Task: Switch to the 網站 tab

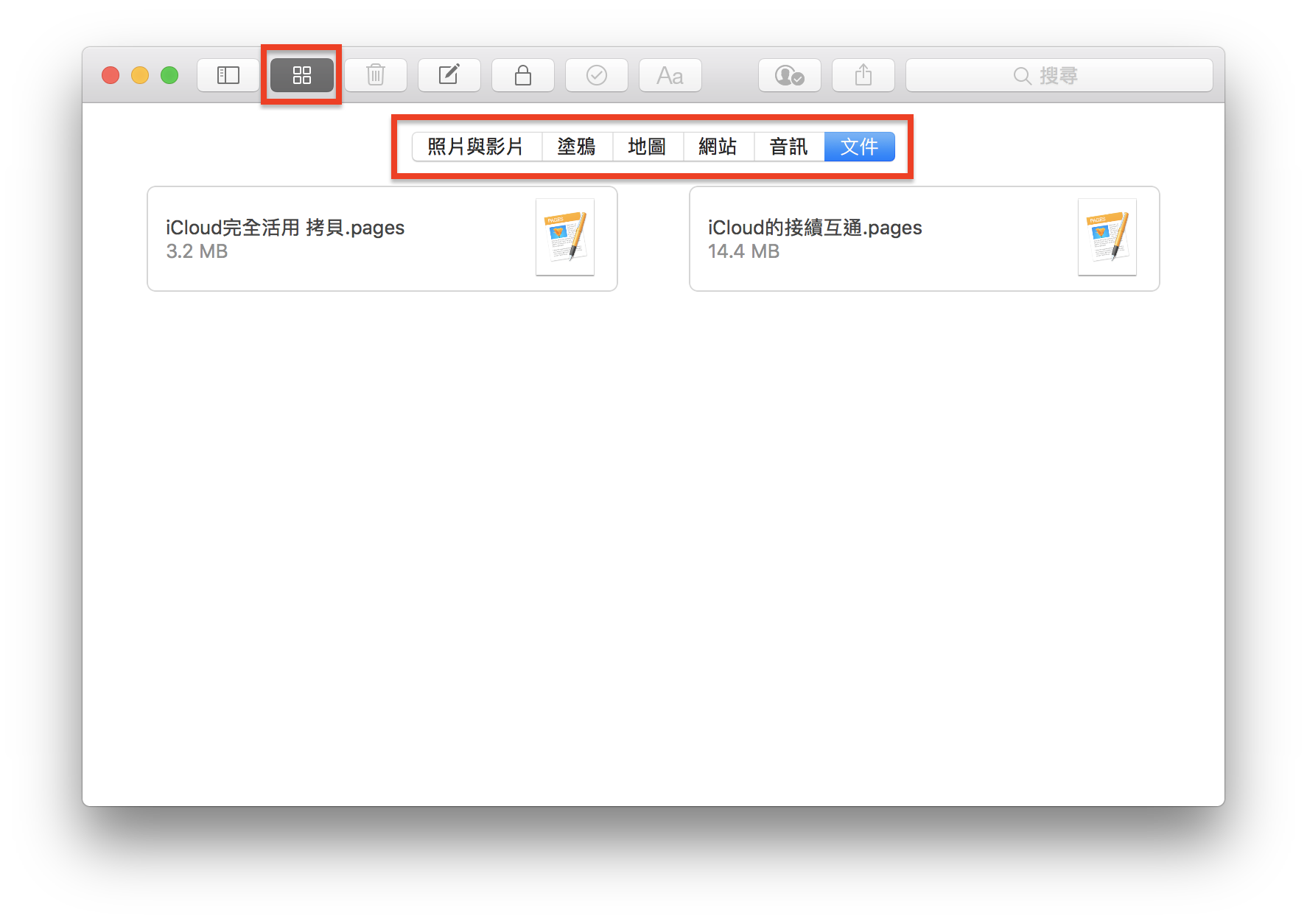Action: click(x=718, y=147)
